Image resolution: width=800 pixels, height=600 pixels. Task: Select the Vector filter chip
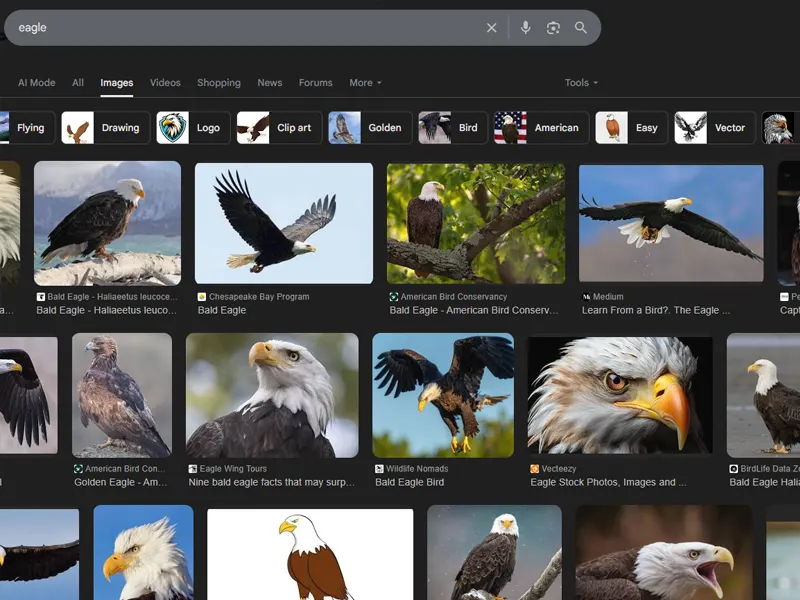click(714, 128)
